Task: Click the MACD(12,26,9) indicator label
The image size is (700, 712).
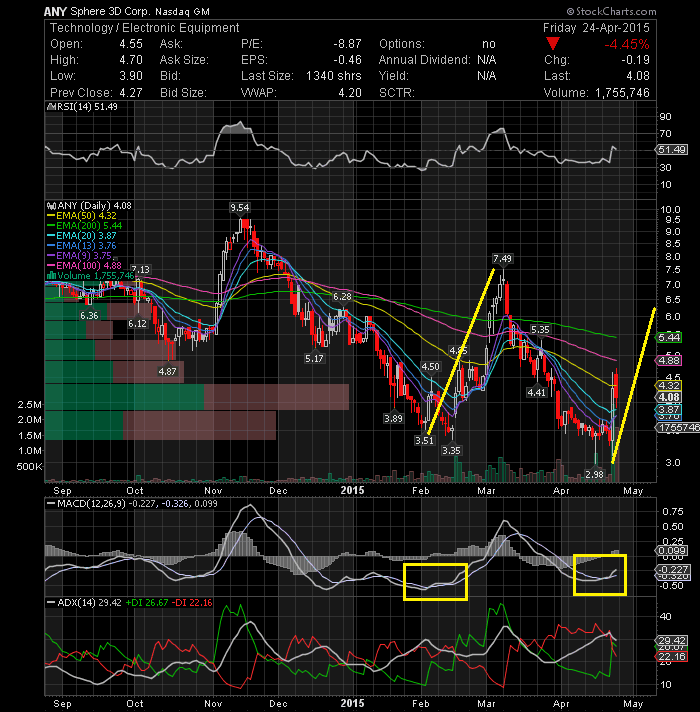Action: (x=91, y=504)
